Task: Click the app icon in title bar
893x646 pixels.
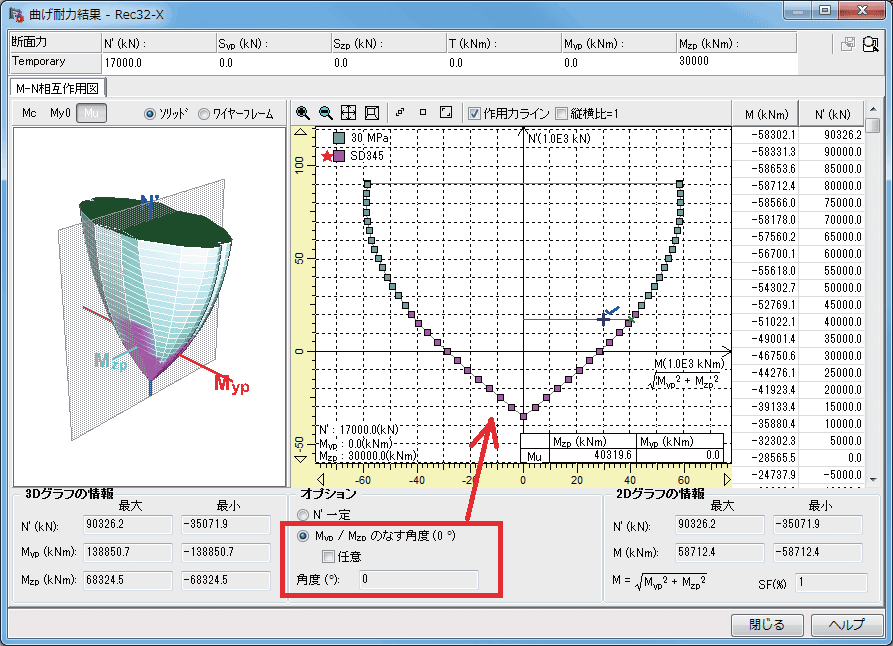Action: pos(16,14)
